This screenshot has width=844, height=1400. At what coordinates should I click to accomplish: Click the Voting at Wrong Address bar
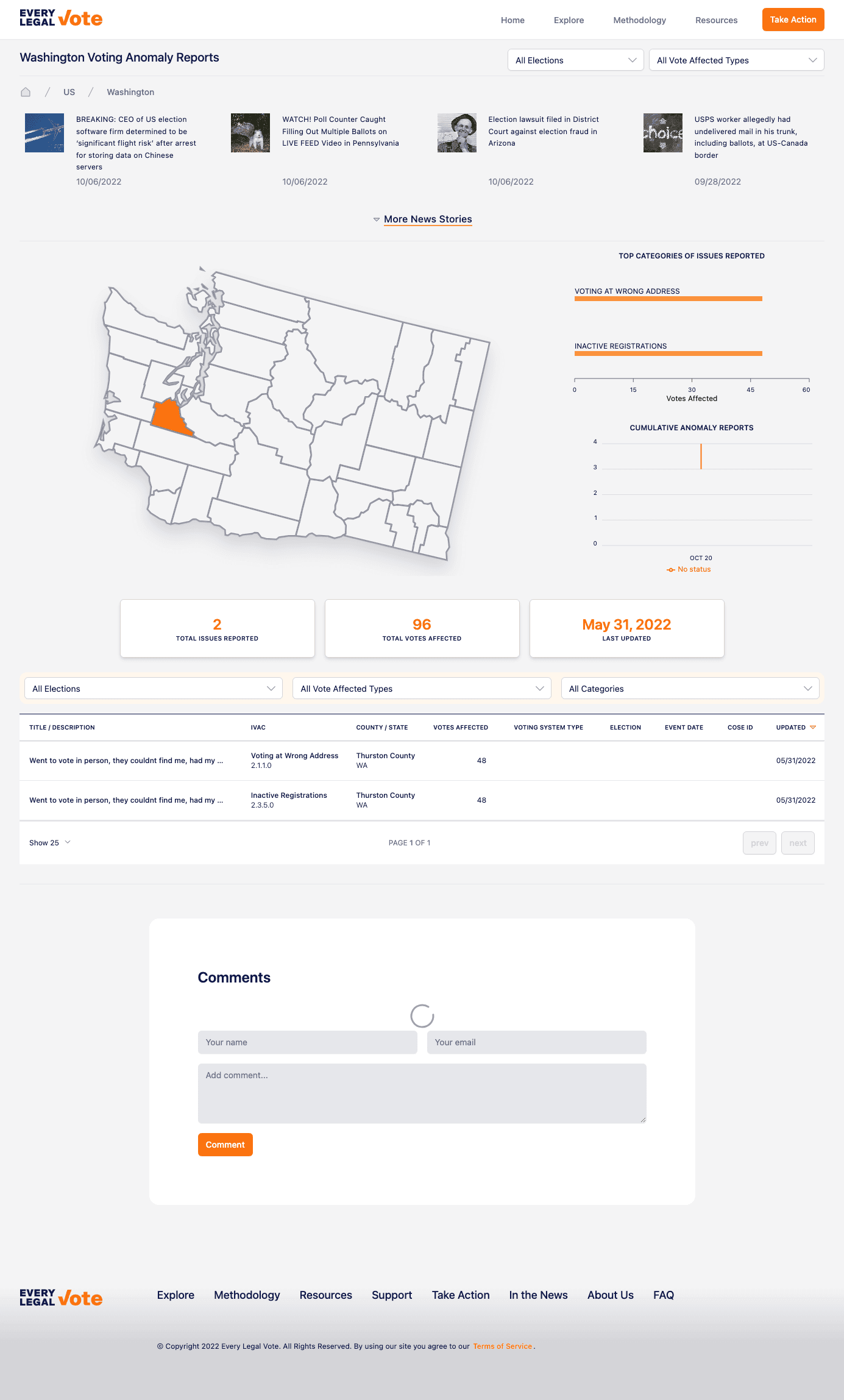[x=668, y=299]
